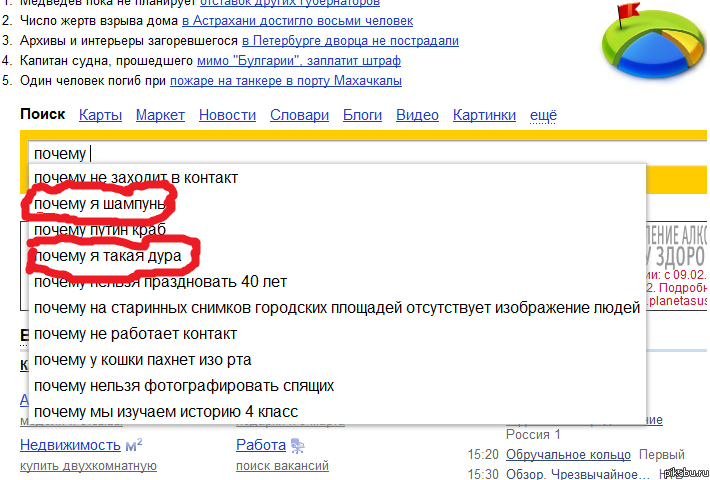The height and width of the screenshot is (480, 710).
Task: Open news about the Махачкалы tanker fire
Action: point(286,81)
